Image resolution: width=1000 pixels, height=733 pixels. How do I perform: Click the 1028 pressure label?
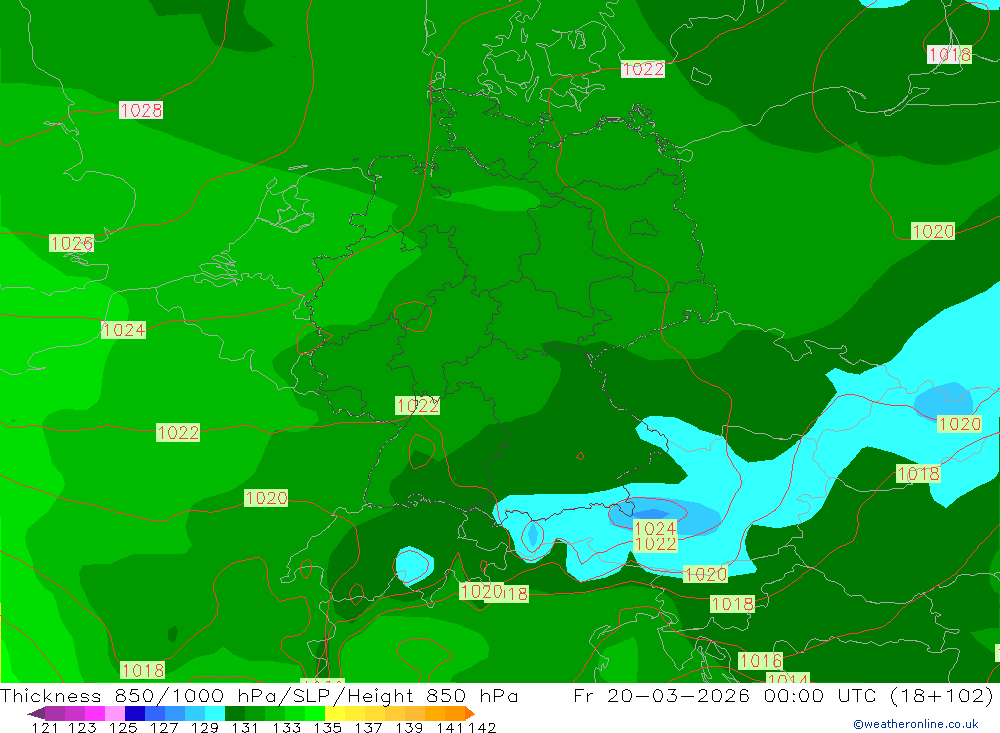pyautogui.click(x=141, y=110)
